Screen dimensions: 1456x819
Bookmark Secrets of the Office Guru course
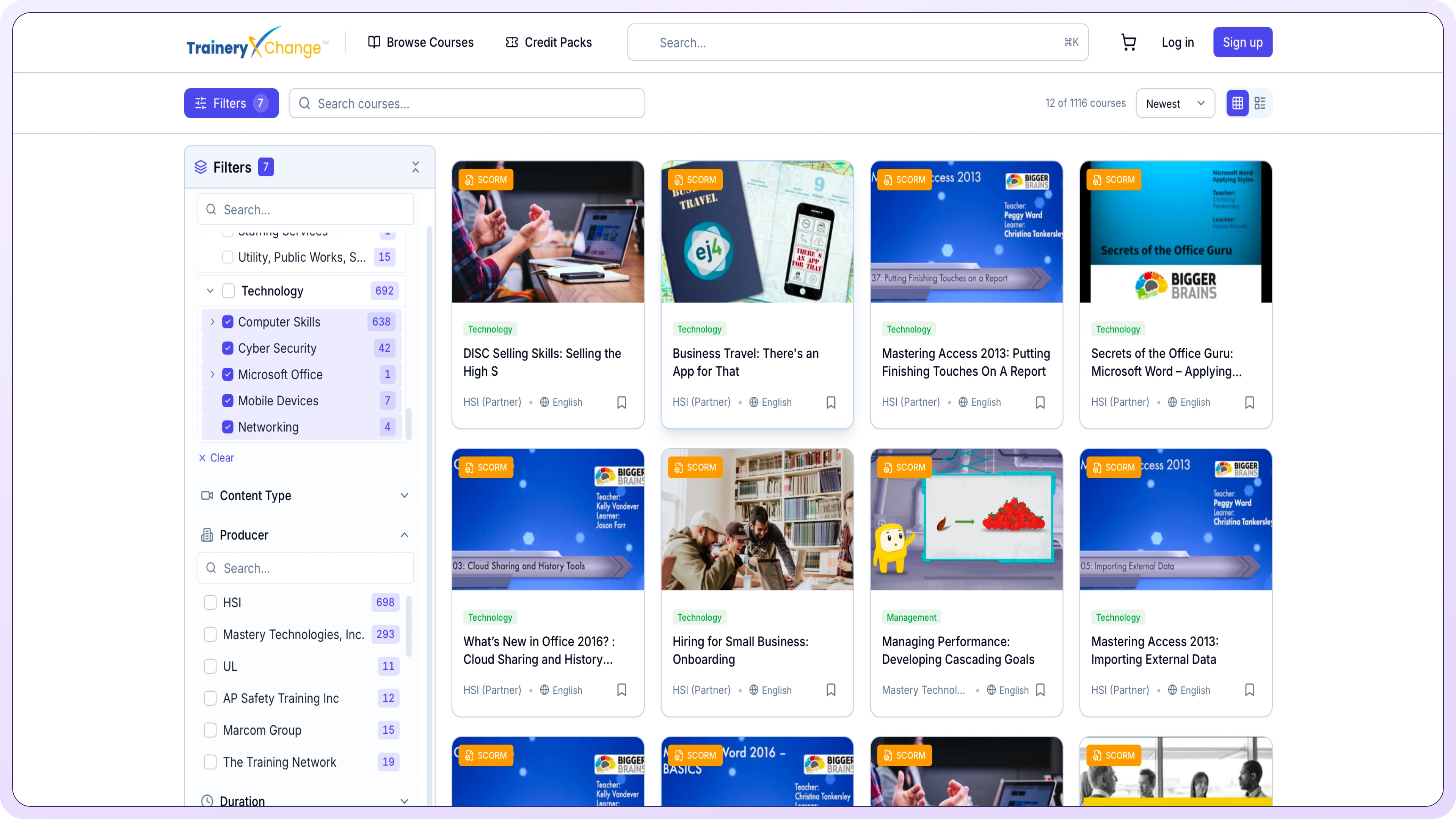(x=1249, y=402)
